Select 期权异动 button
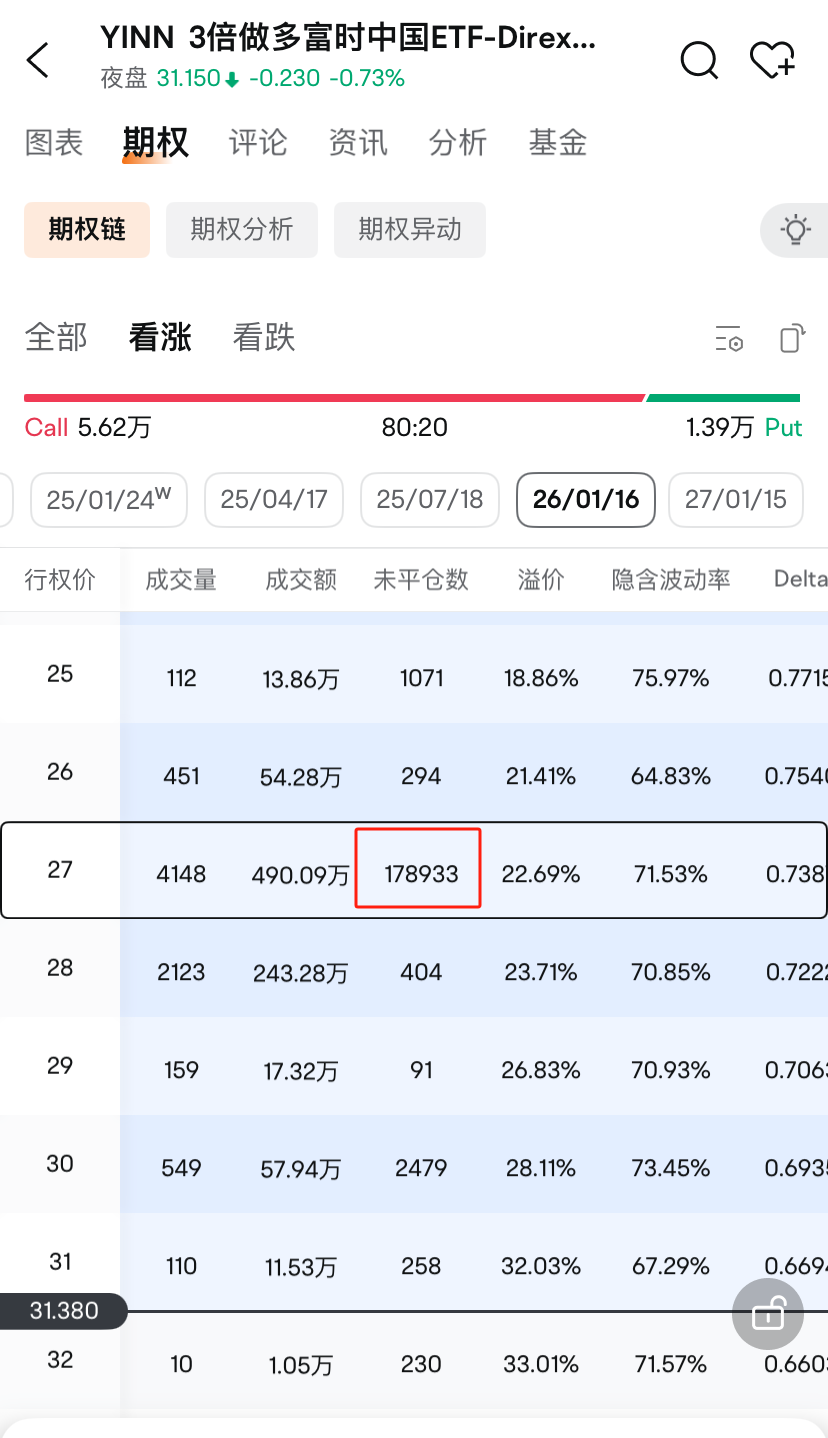The image size is (828, 1438). (410, 230)
